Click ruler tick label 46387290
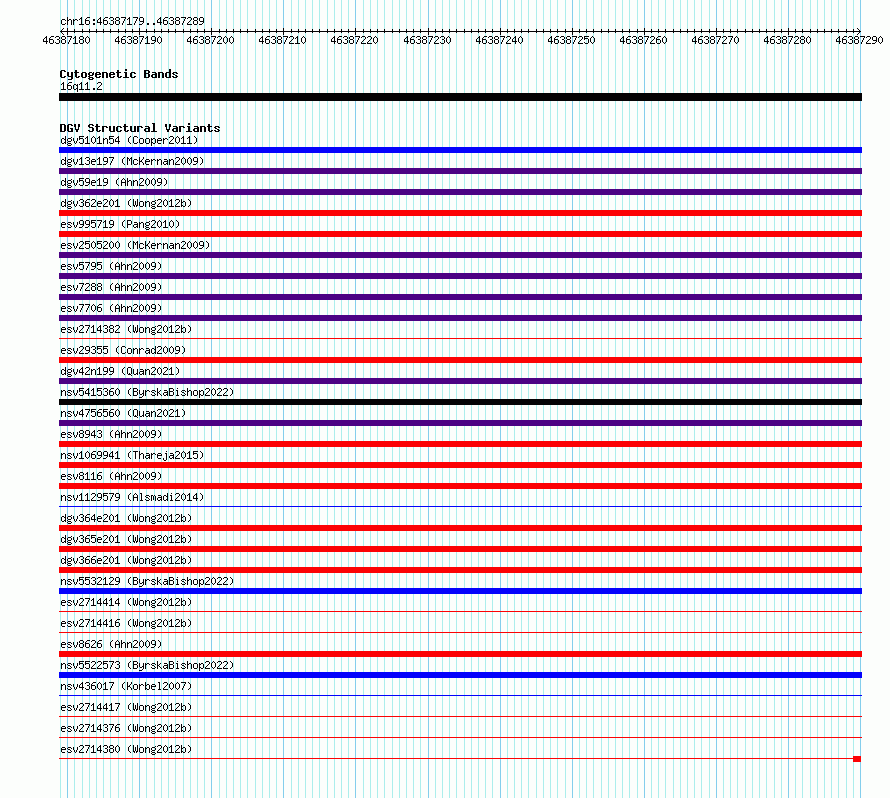The image size is (890, 798). (860, 40)
